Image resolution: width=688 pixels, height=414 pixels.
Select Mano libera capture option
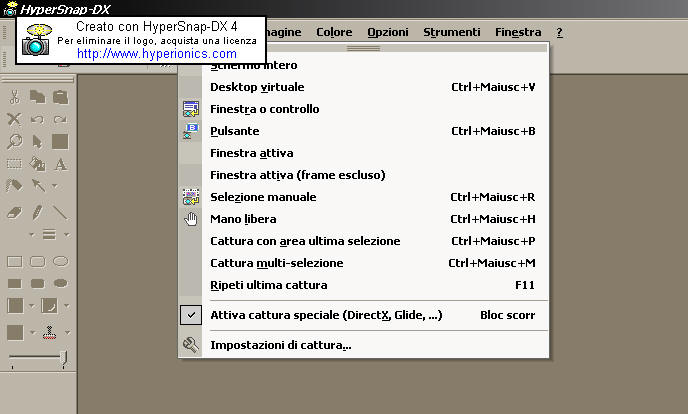(243, 219)
